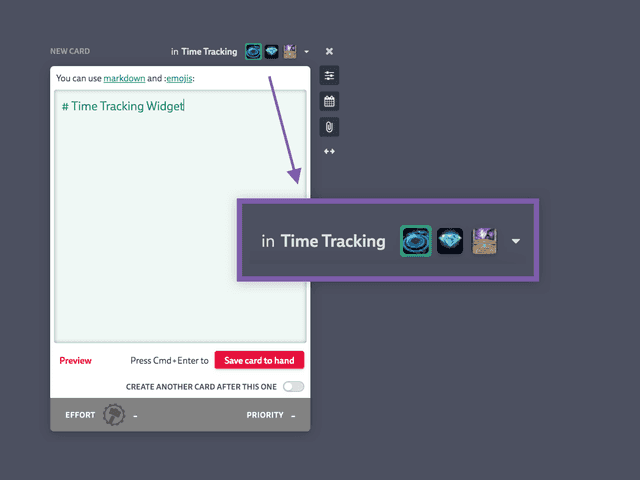640x480 pixels.
Task: Select the third deck icon in header
Action: pyautogui.click(x=289, y=51)
